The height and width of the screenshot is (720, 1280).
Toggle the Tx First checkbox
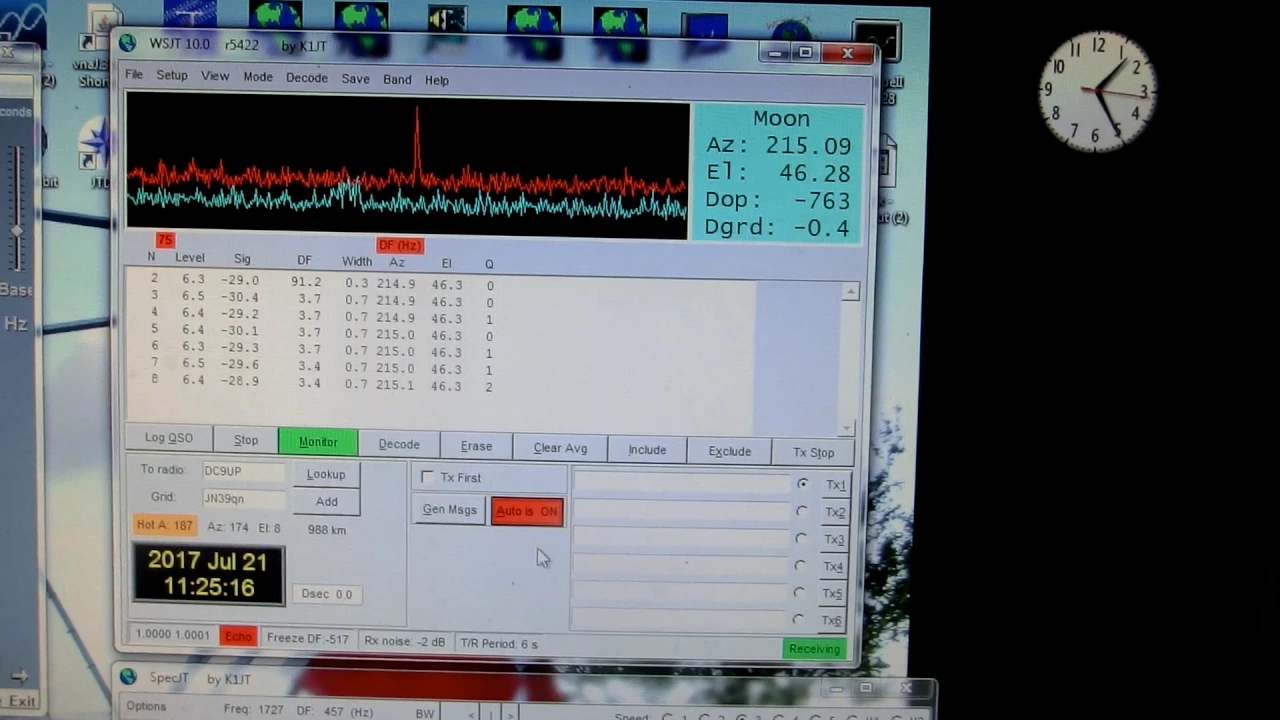click(428, 477)
